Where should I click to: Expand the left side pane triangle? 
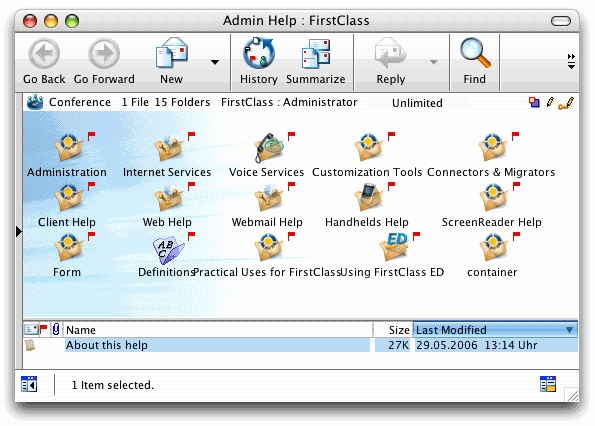[19, 231]
